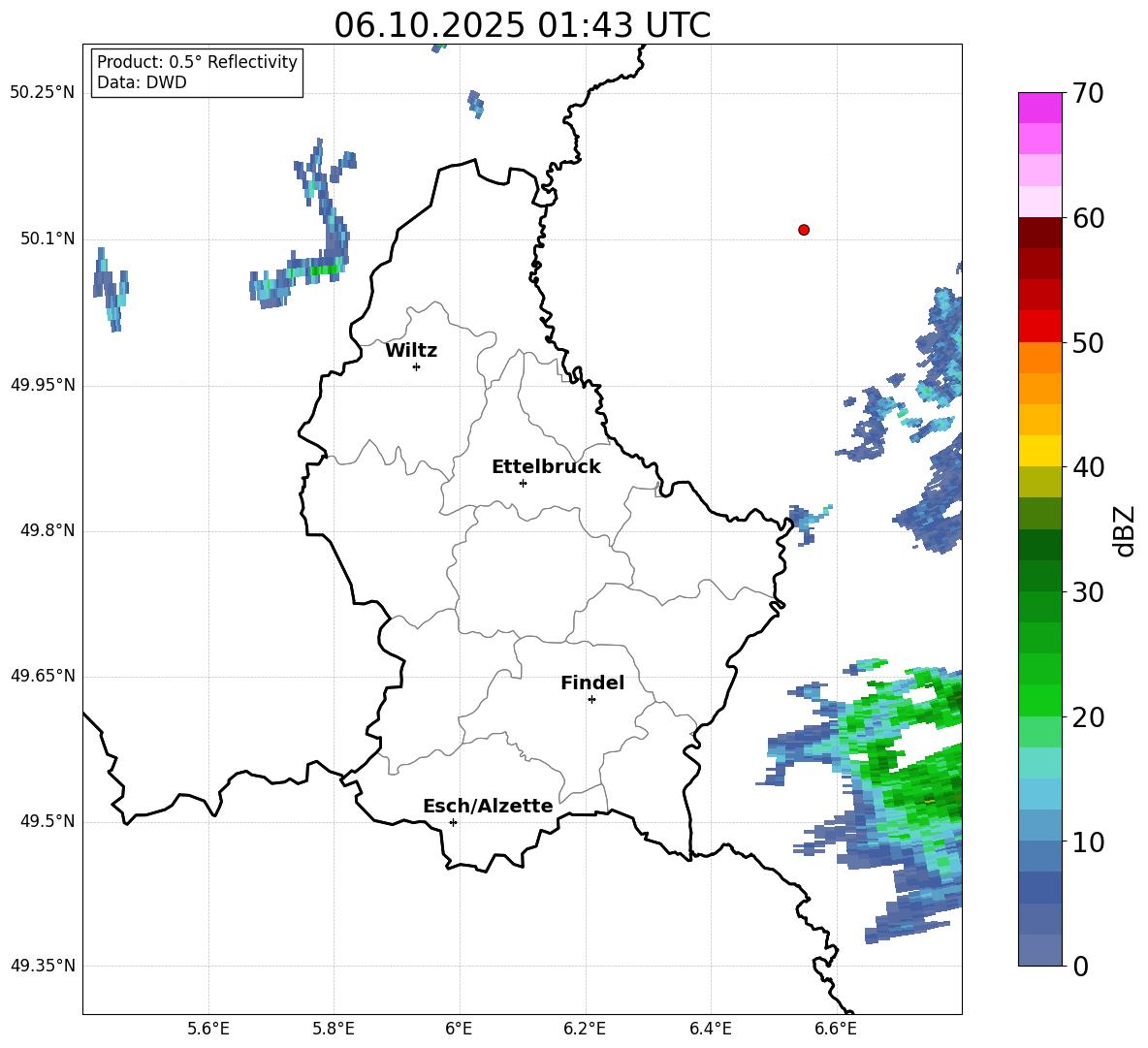
Task: Click the Ettelbruck station cross marker
Action: 523,483
